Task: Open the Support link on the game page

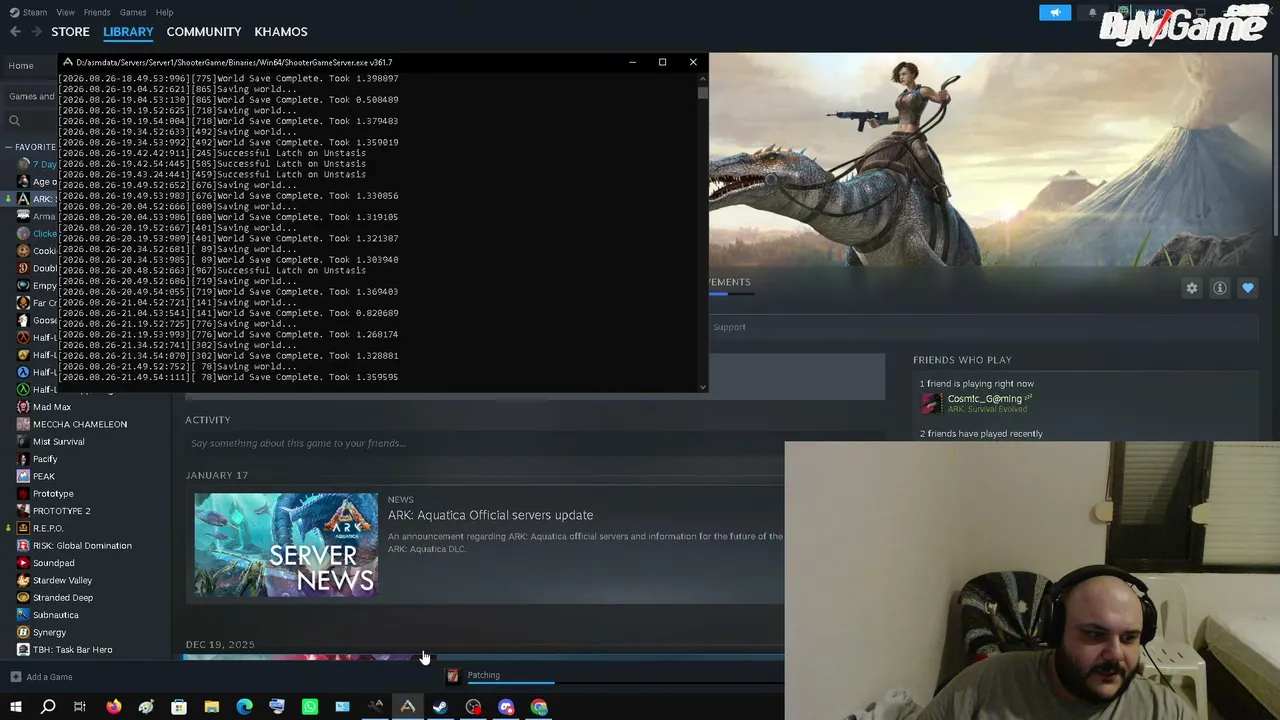Action: click(x=729, y=327)
